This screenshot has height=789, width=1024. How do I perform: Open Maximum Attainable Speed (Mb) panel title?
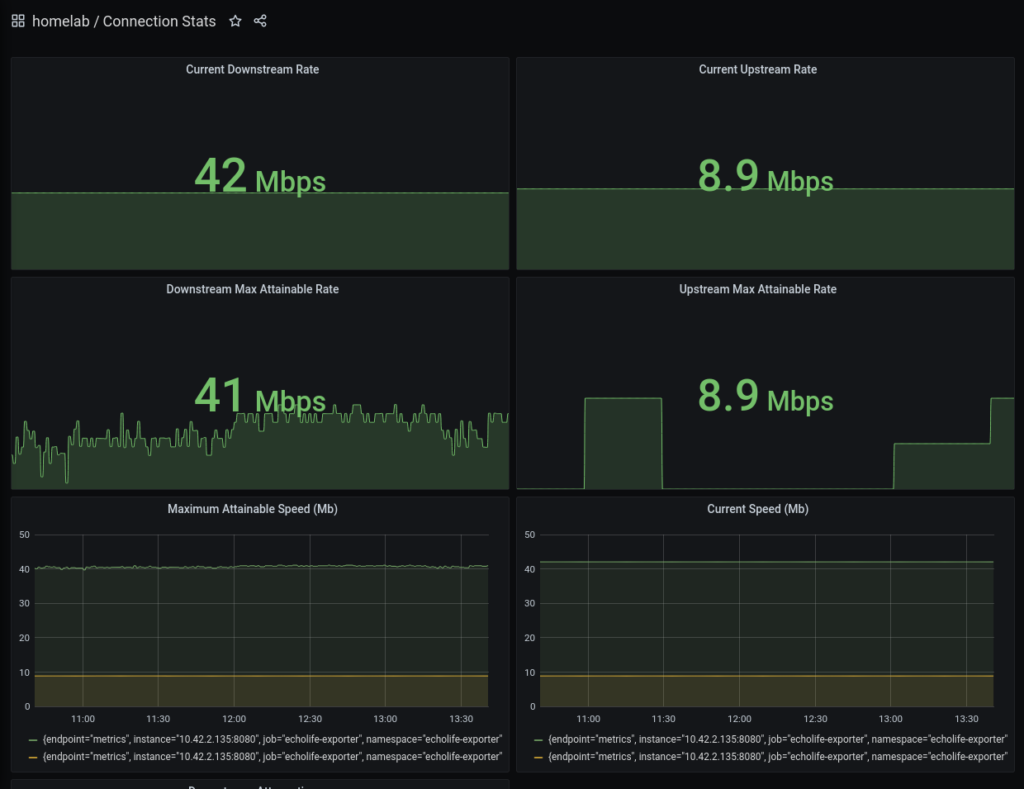click(x=252, y=509)
